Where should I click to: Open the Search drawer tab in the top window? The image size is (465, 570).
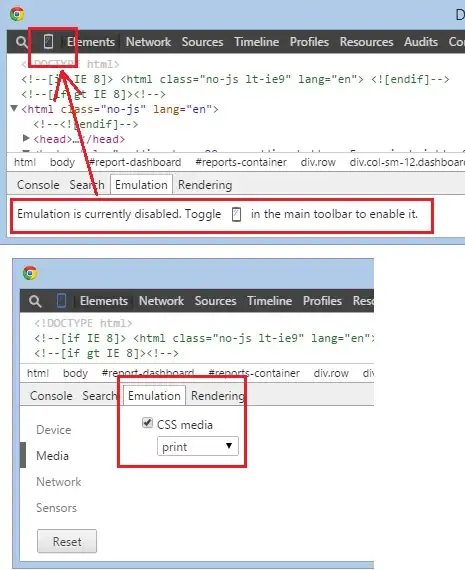(x=87, y=185)
